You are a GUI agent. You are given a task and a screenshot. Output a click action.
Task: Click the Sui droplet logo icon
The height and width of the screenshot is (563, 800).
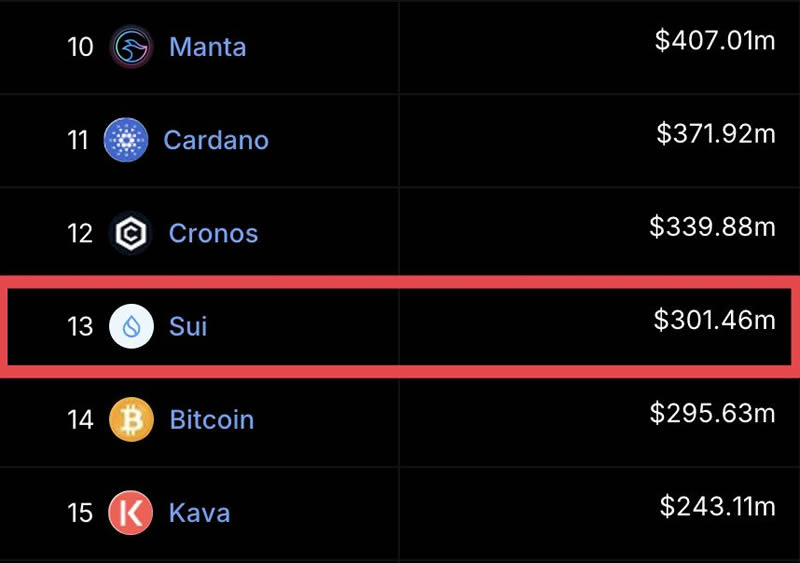[x=131, y=326]
